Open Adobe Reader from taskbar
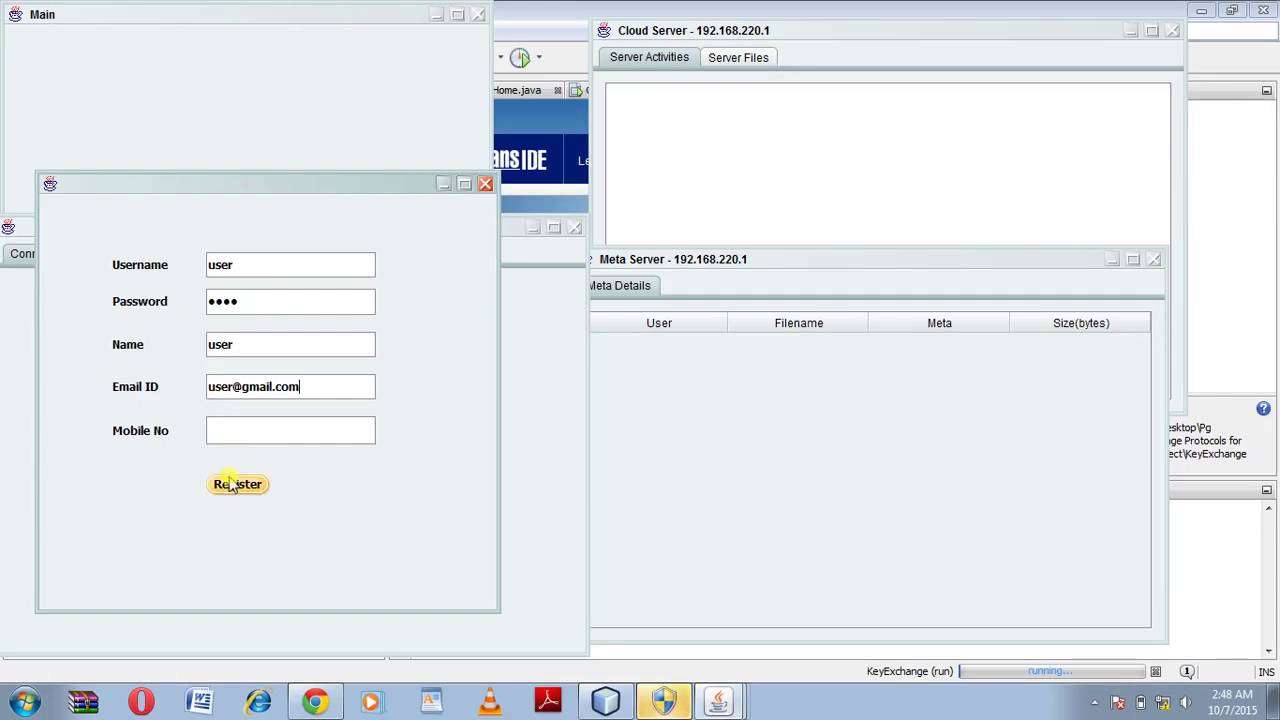The width and height of the screenshot is (1280, 720). (x=548, y=702)
